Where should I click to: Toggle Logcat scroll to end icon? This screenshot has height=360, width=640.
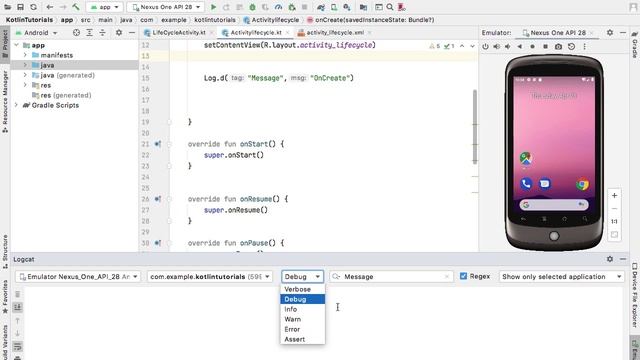(18, 307)
